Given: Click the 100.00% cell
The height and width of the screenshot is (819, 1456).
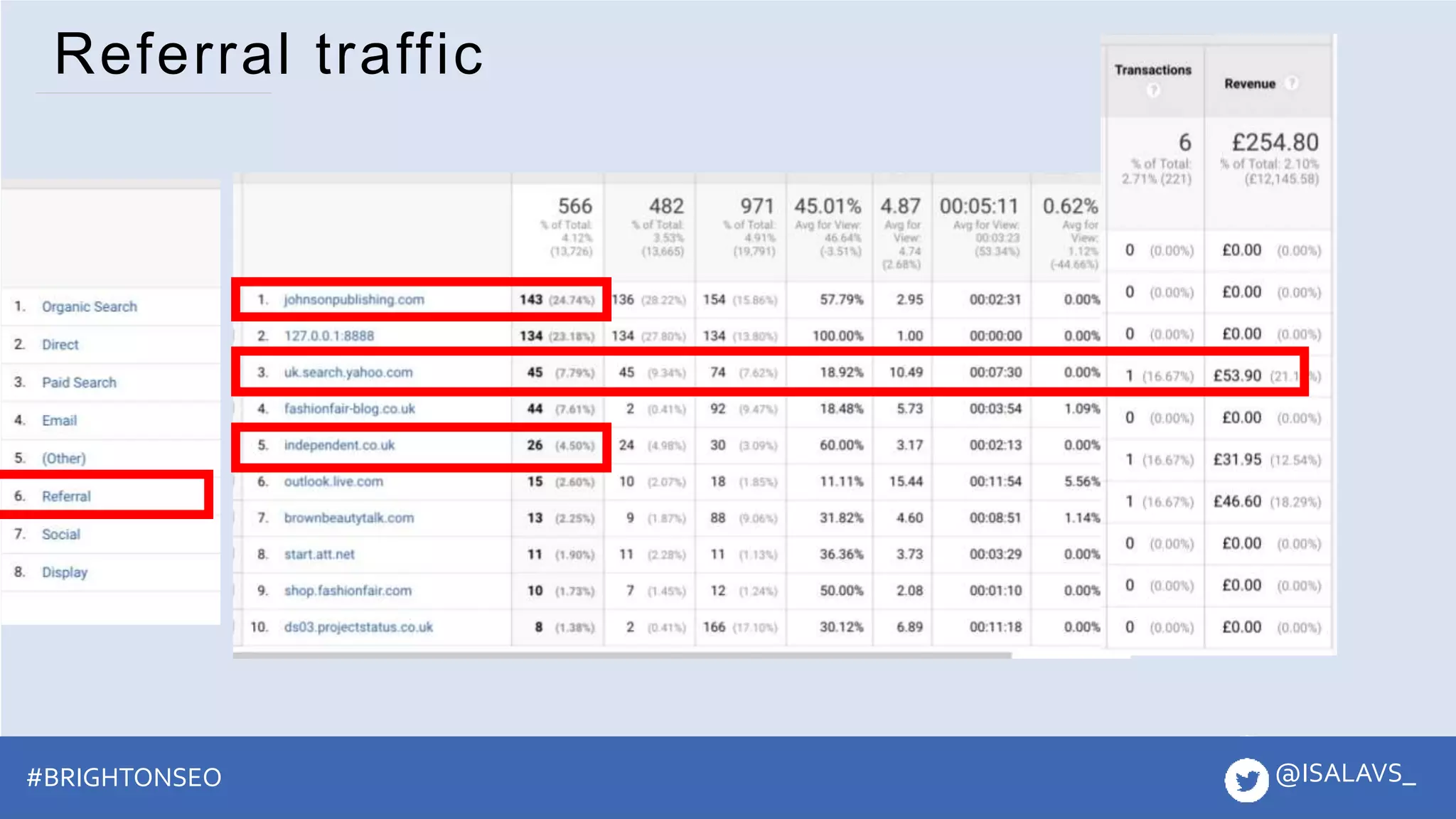Looking at the screenshot, I should [838, 336].
